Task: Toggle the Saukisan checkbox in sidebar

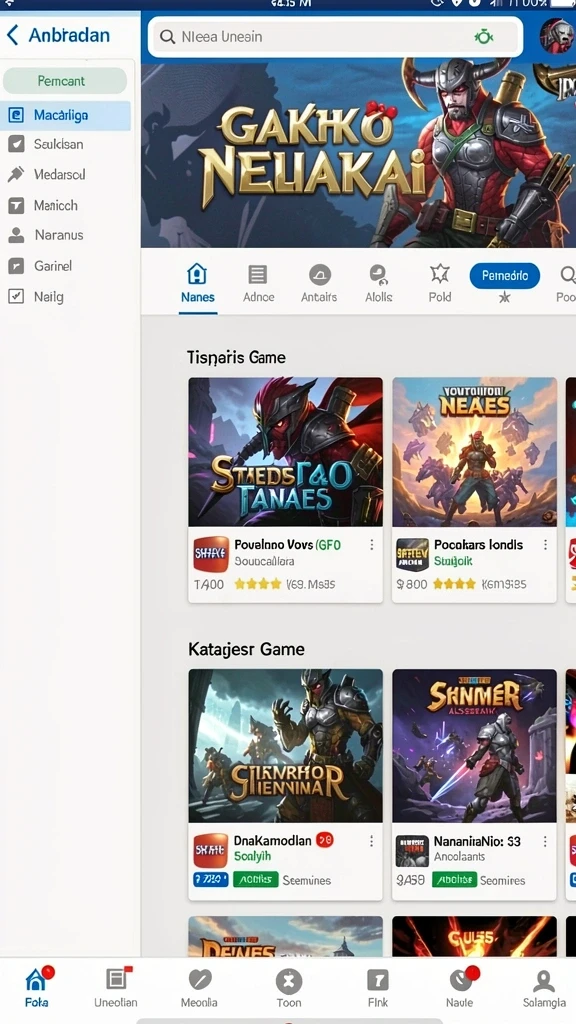Action: click(x=16, y=144)
